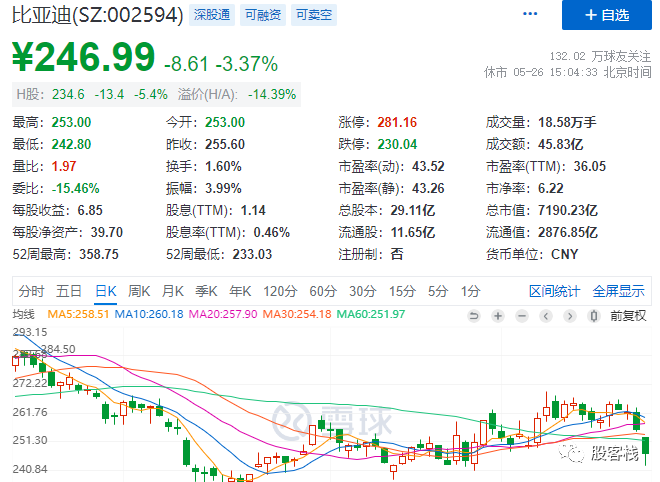Click the 涨停 value 281.16

pyautogui.click(x=397, y=122)
